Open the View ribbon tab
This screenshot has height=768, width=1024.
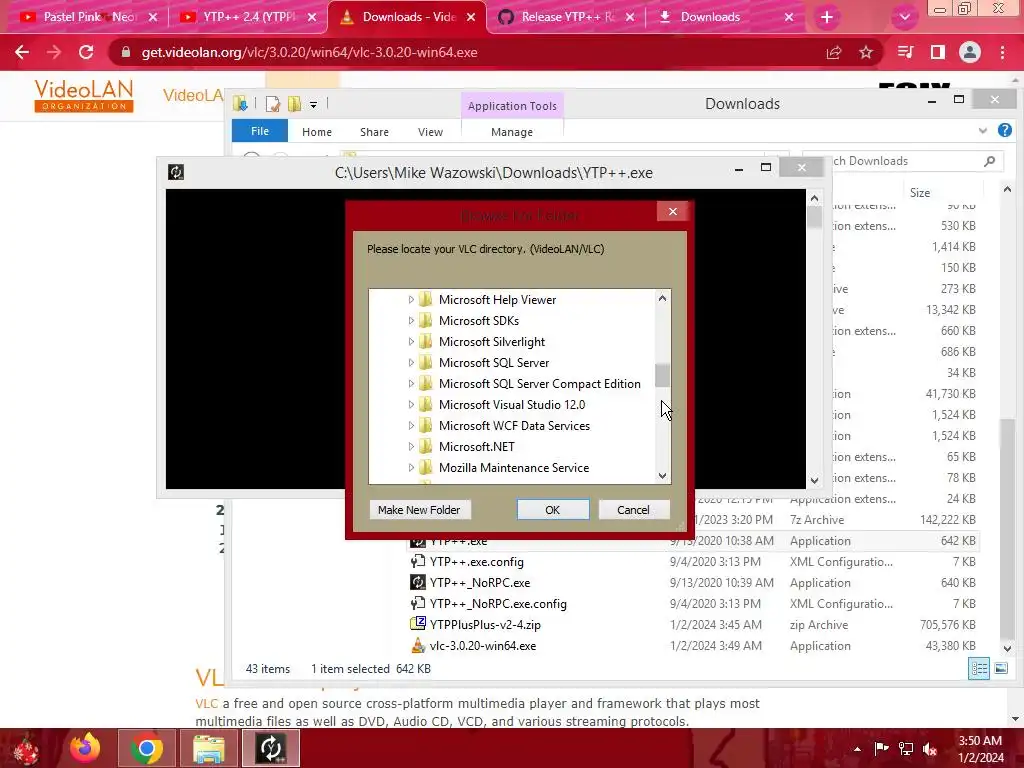(430, 132)
